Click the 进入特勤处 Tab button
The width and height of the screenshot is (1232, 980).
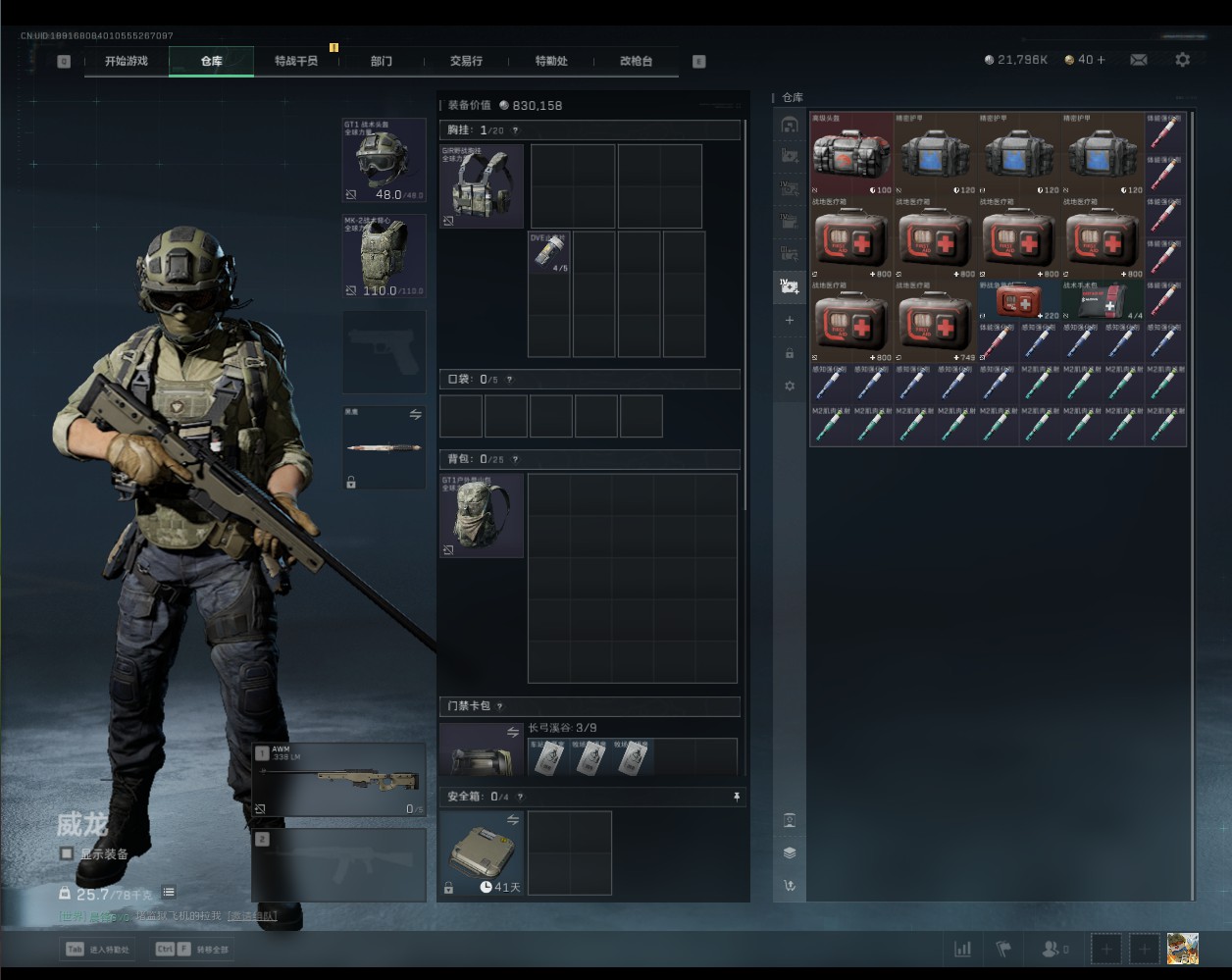click(97, 950)
